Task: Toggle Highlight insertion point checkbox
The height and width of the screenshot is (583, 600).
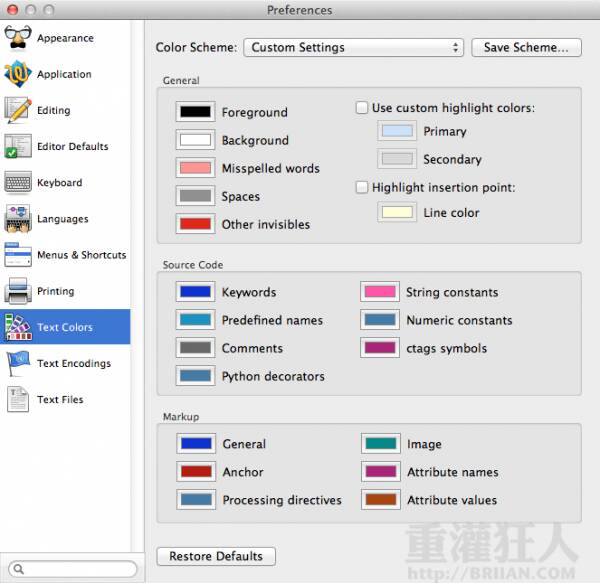Action: (362, 187)
